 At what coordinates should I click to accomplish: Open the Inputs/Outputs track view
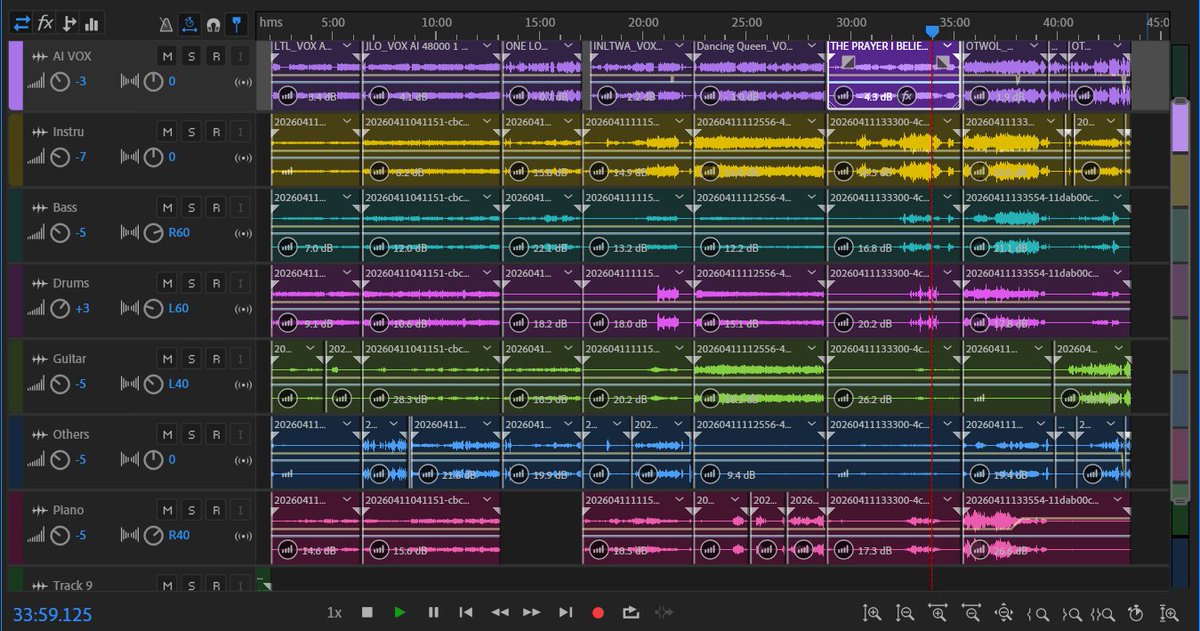(22, 22)
